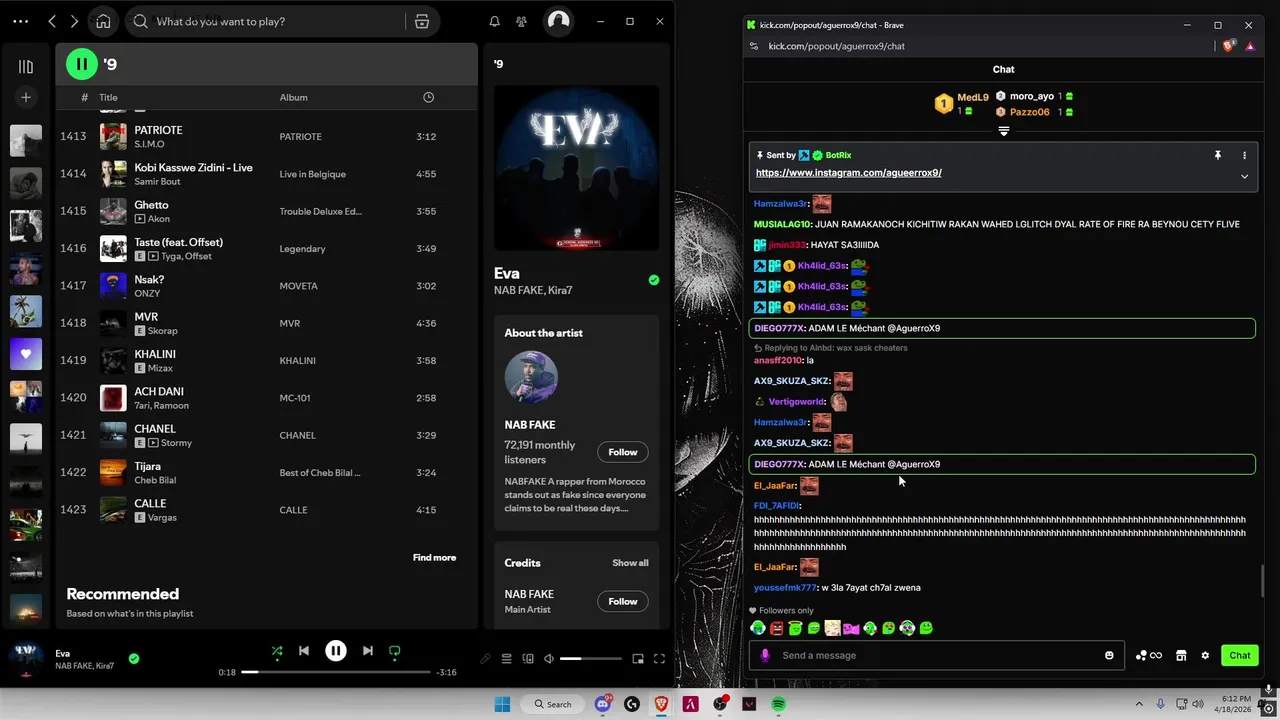The width and height of the screenshot is (1280, 720).
Task: Toggle saved checkmark in bottom player bar
Action: pos(134,659)
